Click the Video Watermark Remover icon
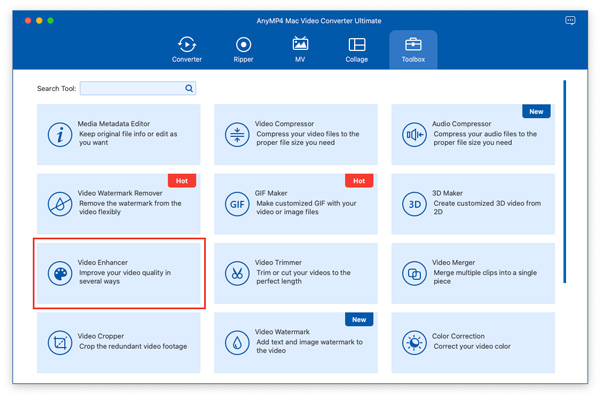Viewport: 600px width, 398px height. pos(60,204)
